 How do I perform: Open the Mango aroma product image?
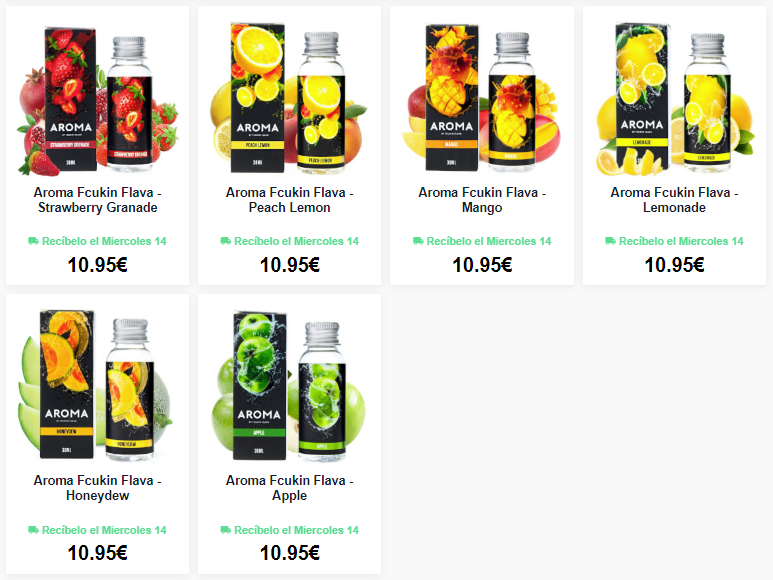[x=482, y=98]
